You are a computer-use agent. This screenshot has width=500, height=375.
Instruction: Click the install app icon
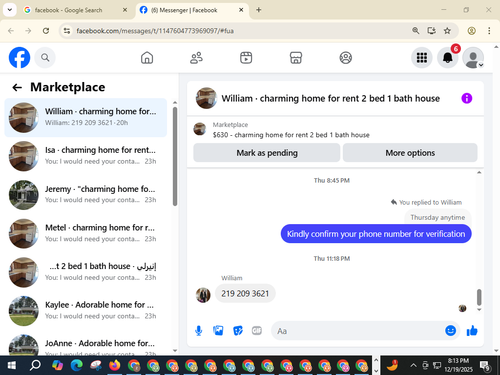(x=431, y=31)
